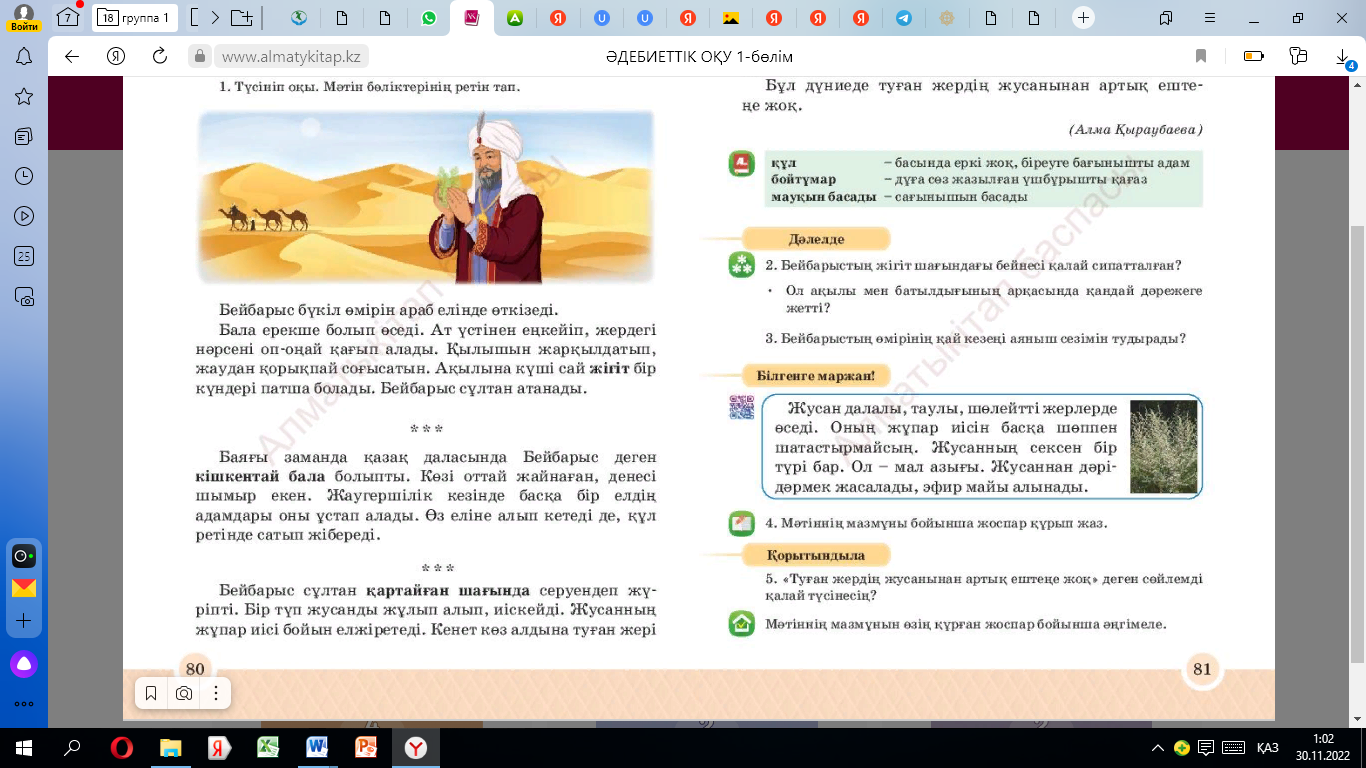Click the 'Дәлелде' section heading
The width and height of the screenshot is (1366, 768).
(816, 239)
